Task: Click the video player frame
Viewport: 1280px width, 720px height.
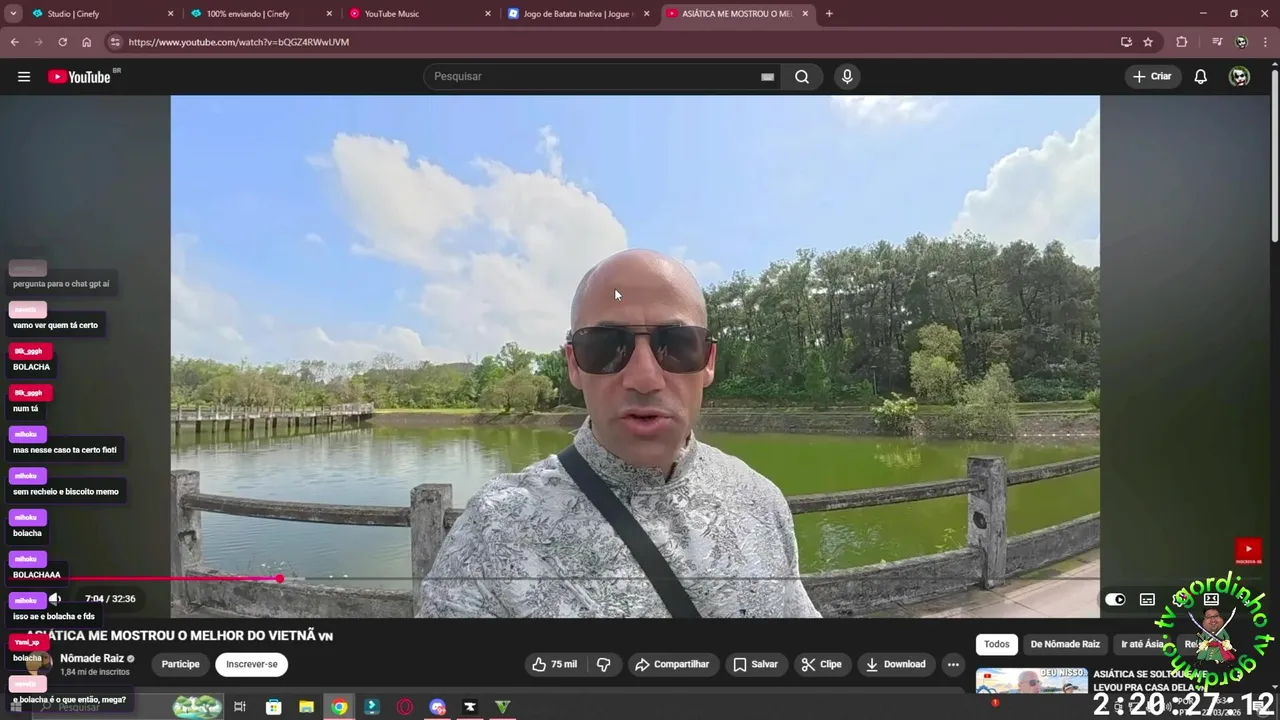Action: (x=635, y=356)
